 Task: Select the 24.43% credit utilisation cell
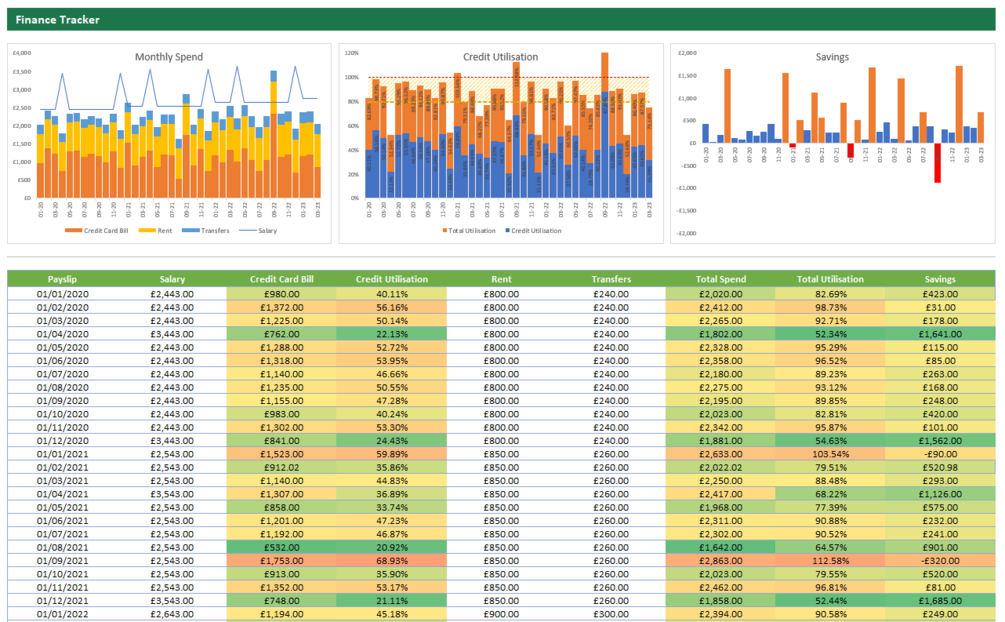392,441
